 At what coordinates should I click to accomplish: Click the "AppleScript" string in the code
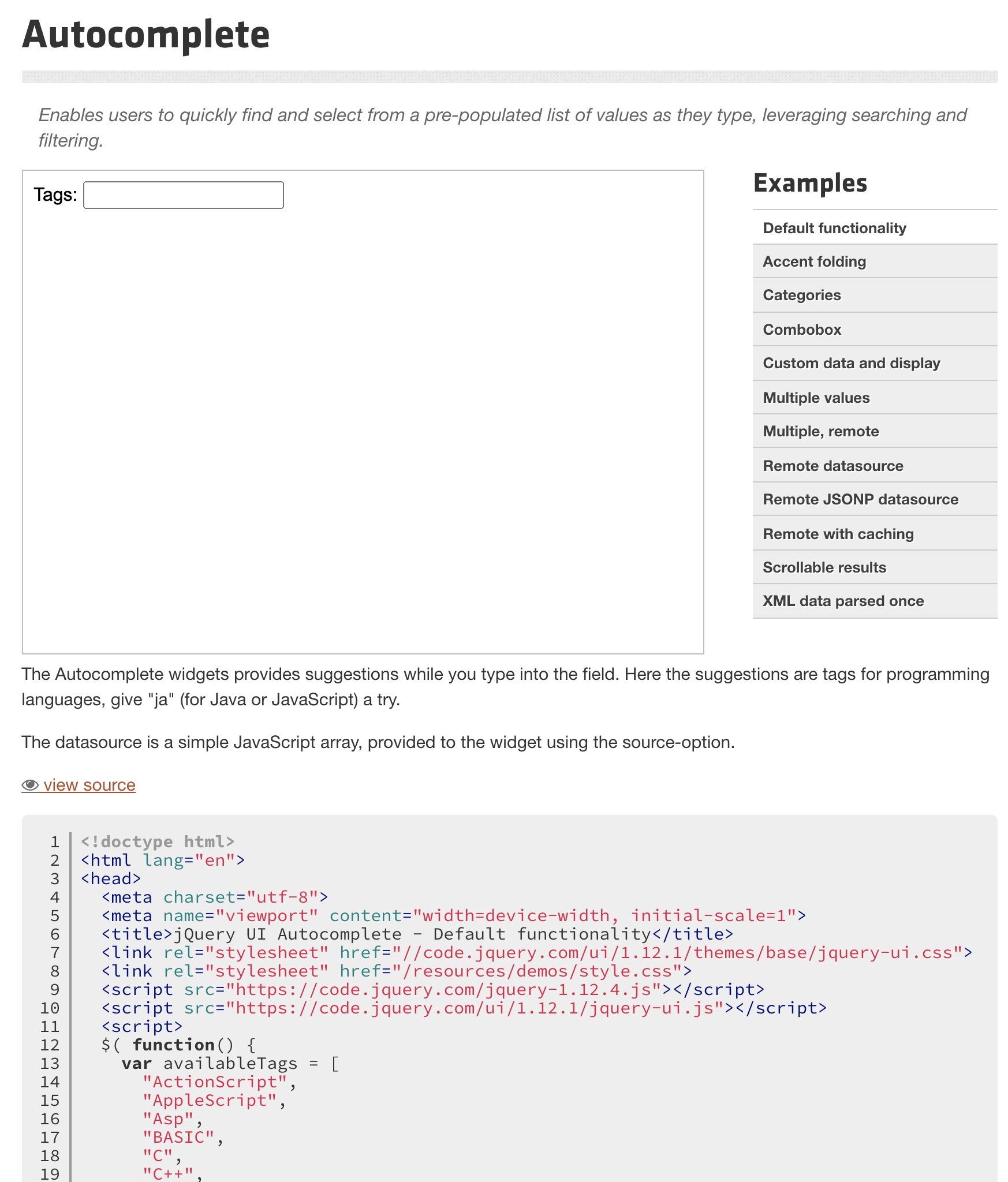[210, 1100]
